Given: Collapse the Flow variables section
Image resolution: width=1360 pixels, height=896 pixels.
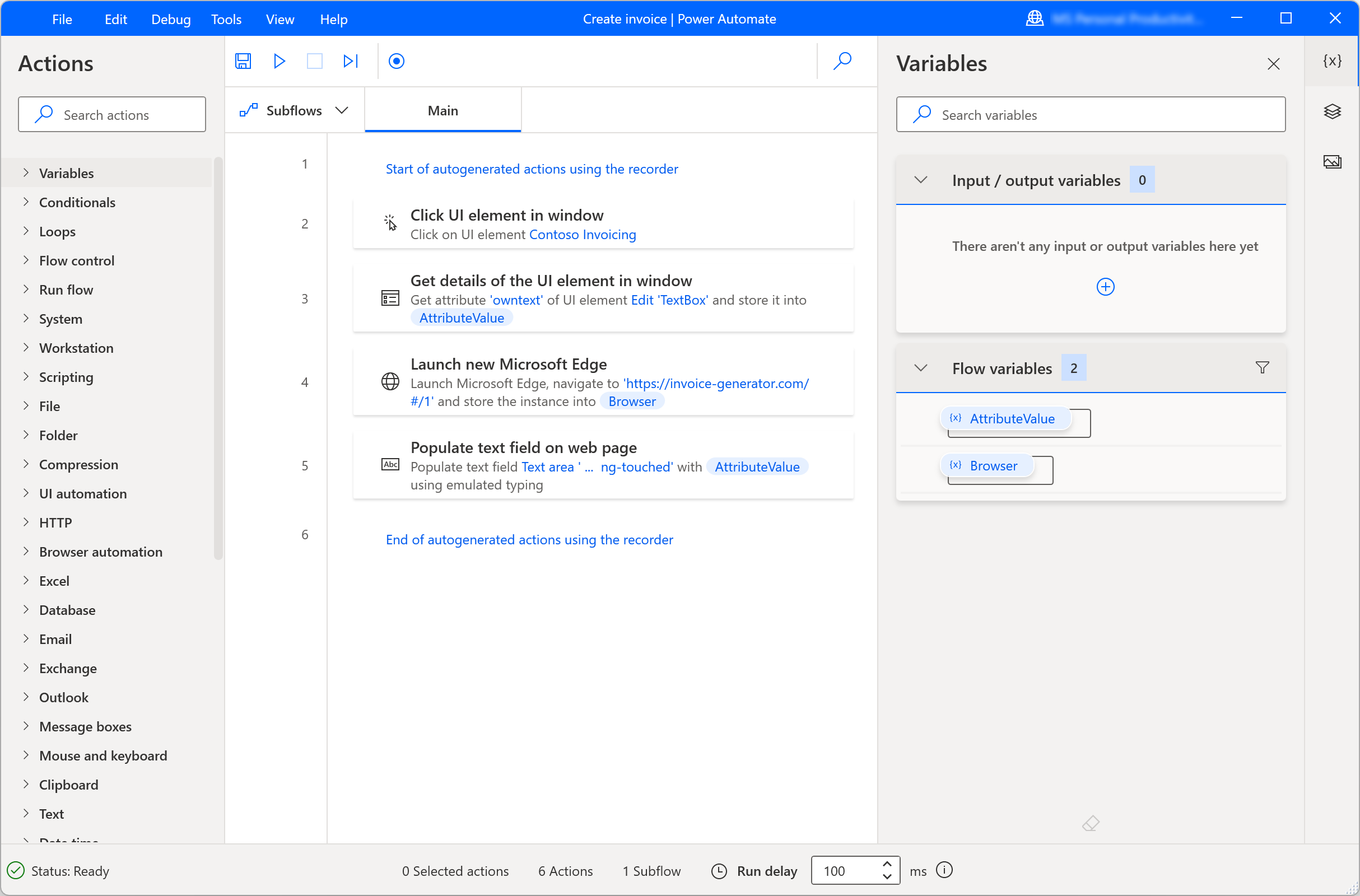Looking at the screenshot, I should [x=920, y=368].
